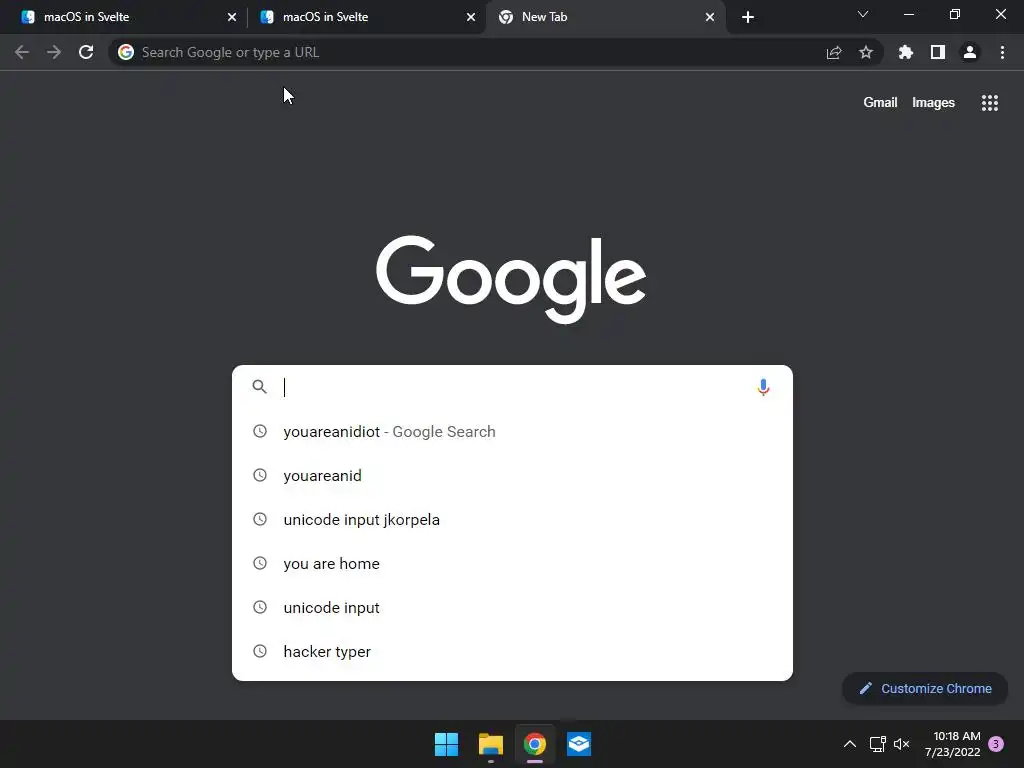Toggle the Chrome side panel
The width and height of the screenshot is (1024, 768).
[938, 52]
